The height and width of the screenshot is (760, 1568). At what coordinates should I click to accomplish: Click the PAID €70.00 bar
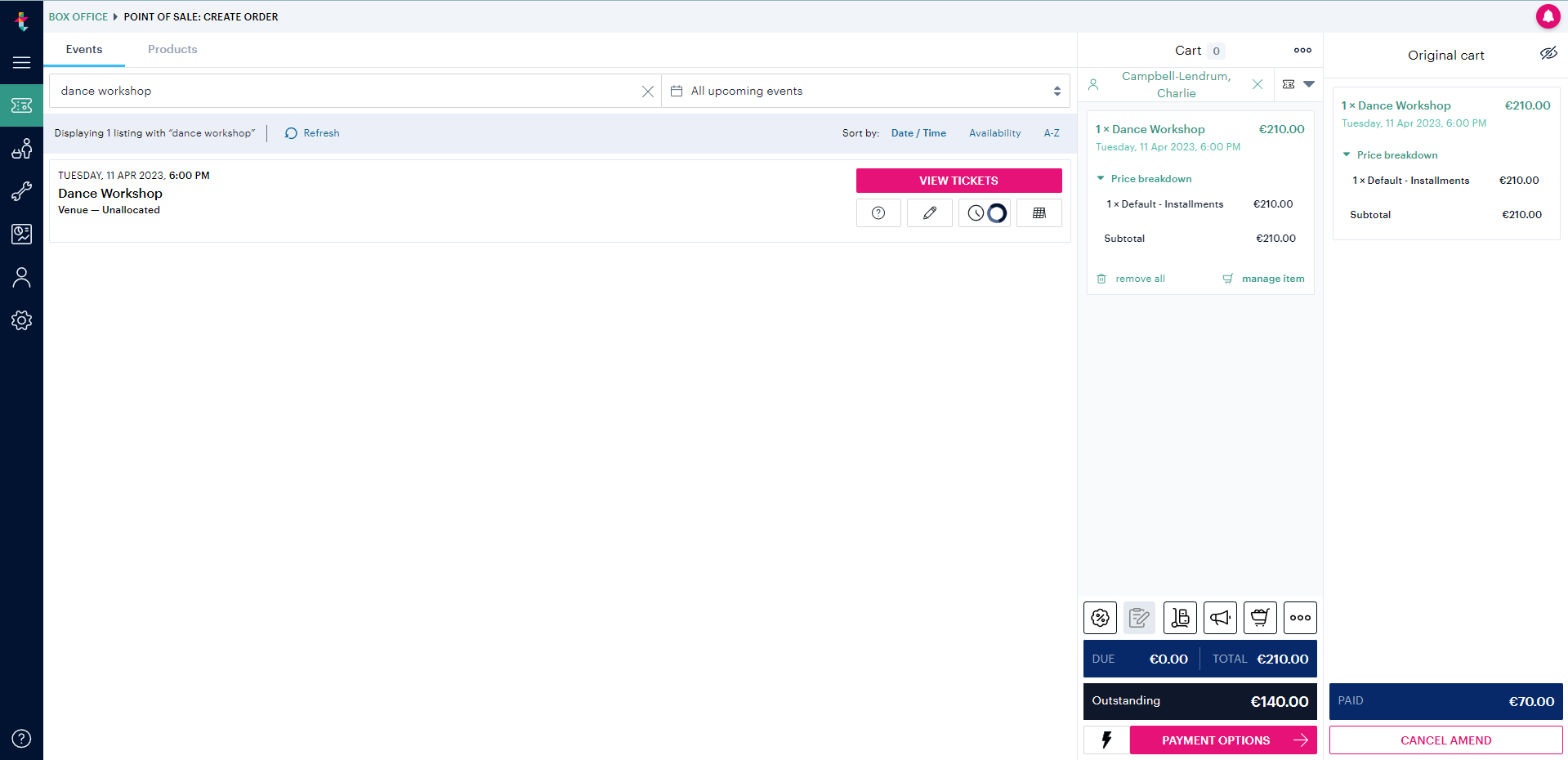1445,701
